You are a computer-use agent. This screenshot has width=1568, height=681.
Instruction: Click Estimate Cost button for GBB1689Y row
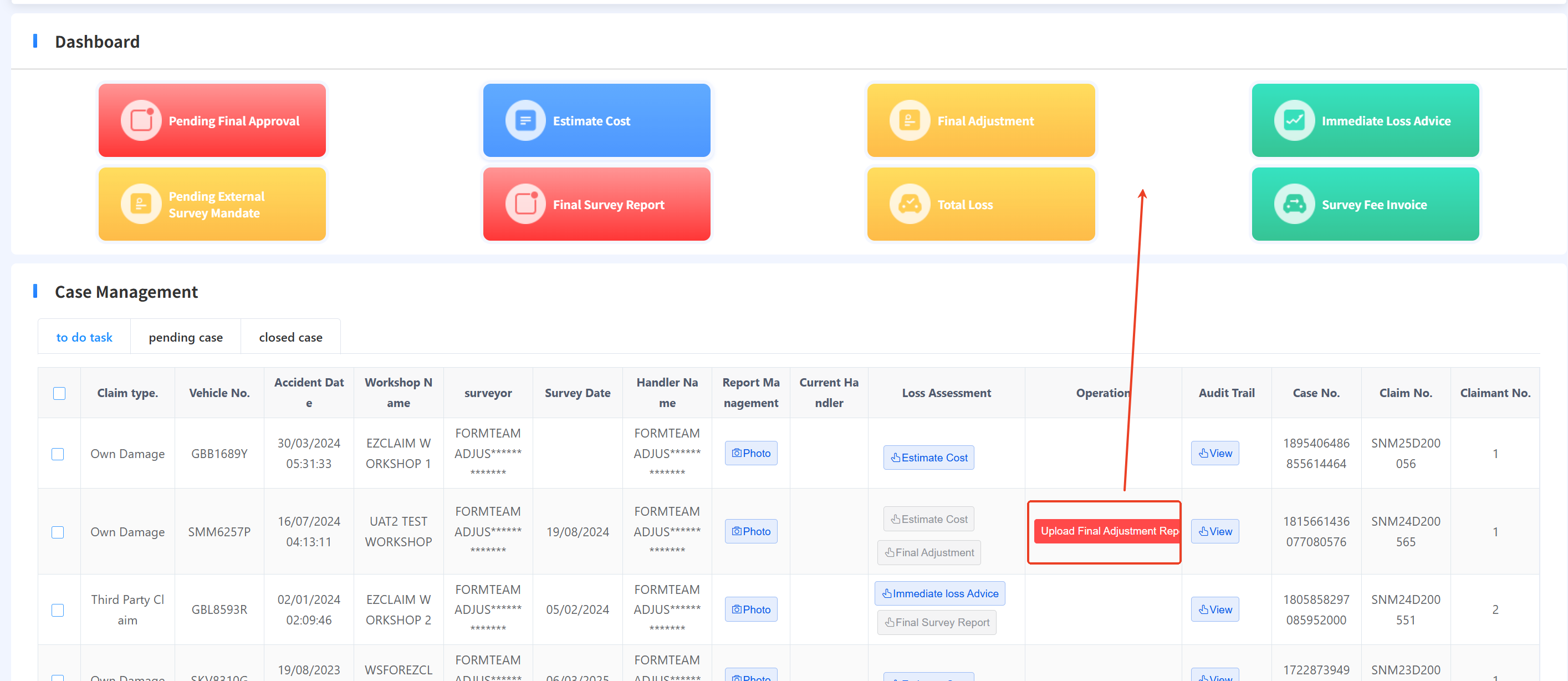pyautogui.click(x=928, y=458)
